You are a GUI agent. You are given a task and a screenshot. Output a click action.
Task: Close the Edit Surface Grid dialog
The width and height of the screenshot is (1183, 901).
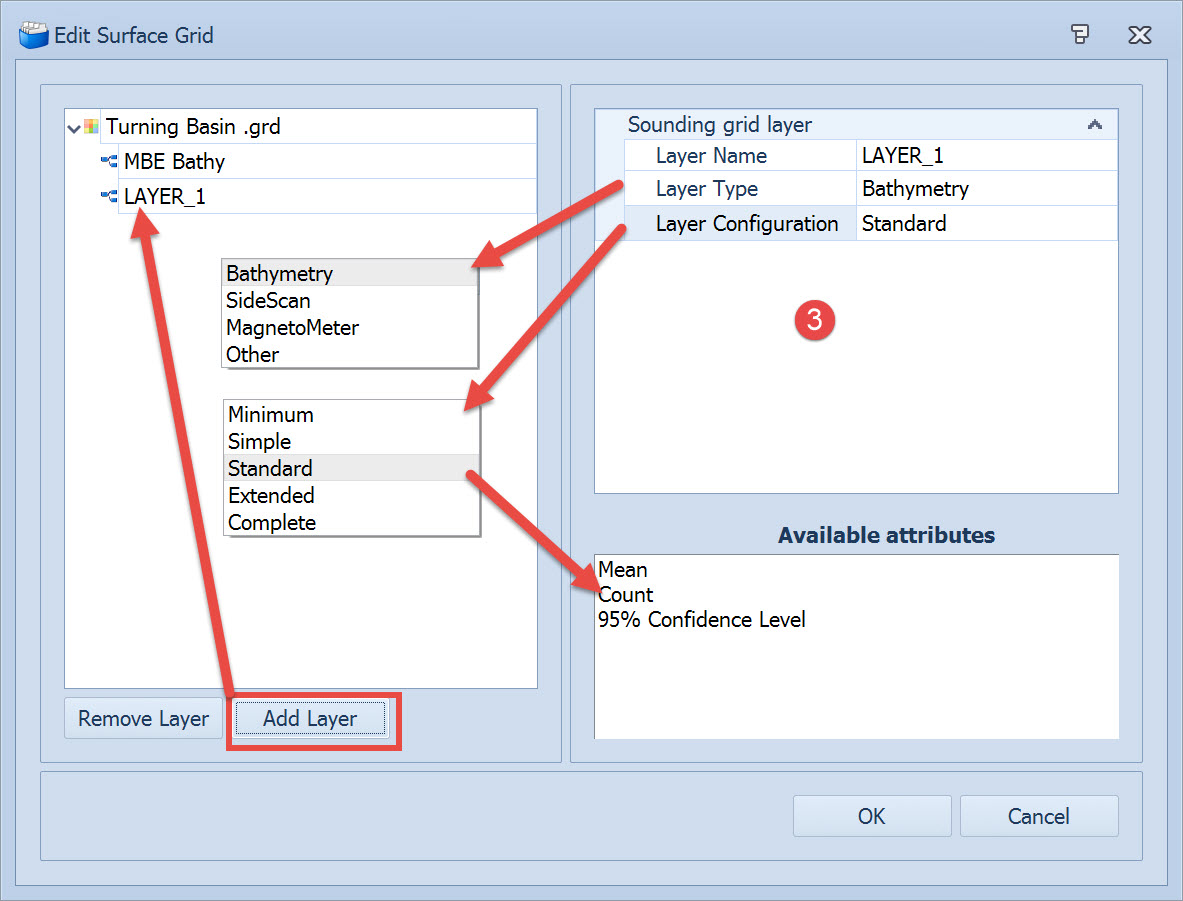(x=1139, y=35)
